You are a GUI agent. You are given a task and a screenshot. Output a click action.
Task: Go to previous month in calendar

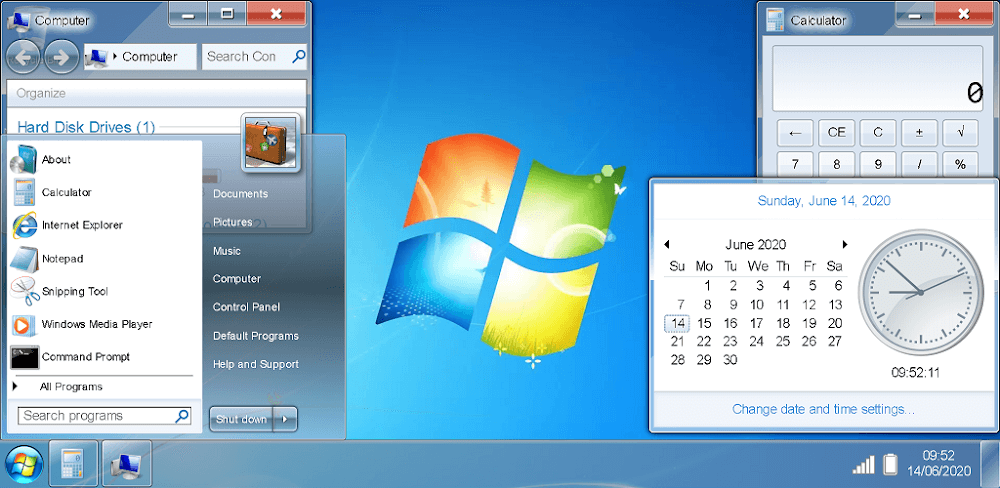click(x=666, y=244)
